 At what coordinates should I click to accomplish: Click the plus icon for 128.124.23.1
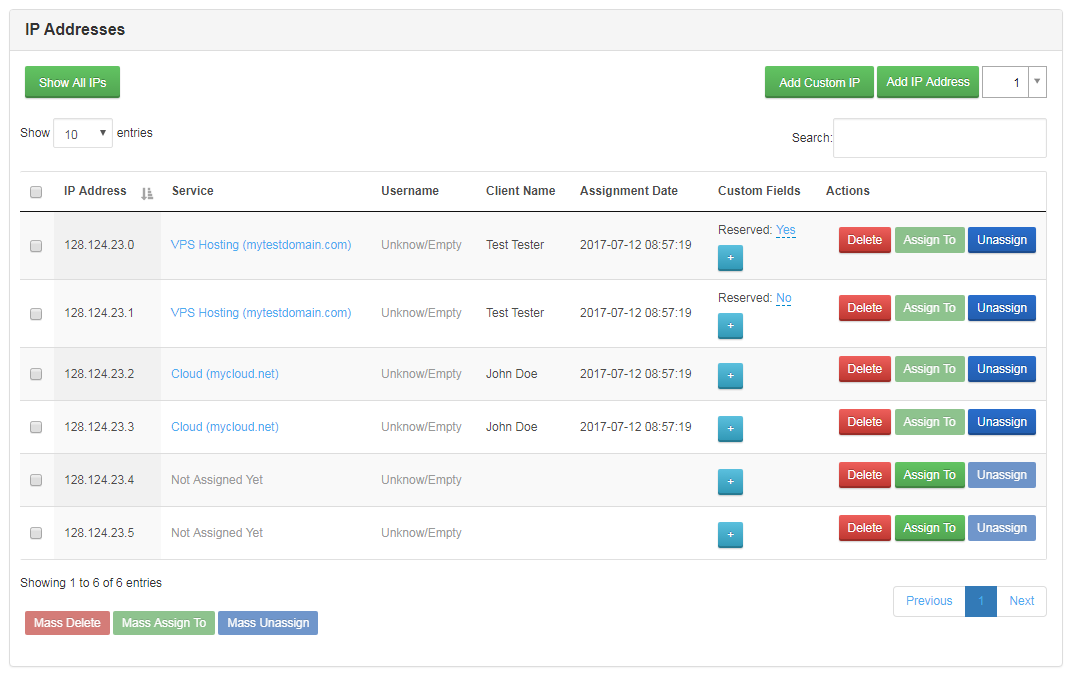click(730, 326)
